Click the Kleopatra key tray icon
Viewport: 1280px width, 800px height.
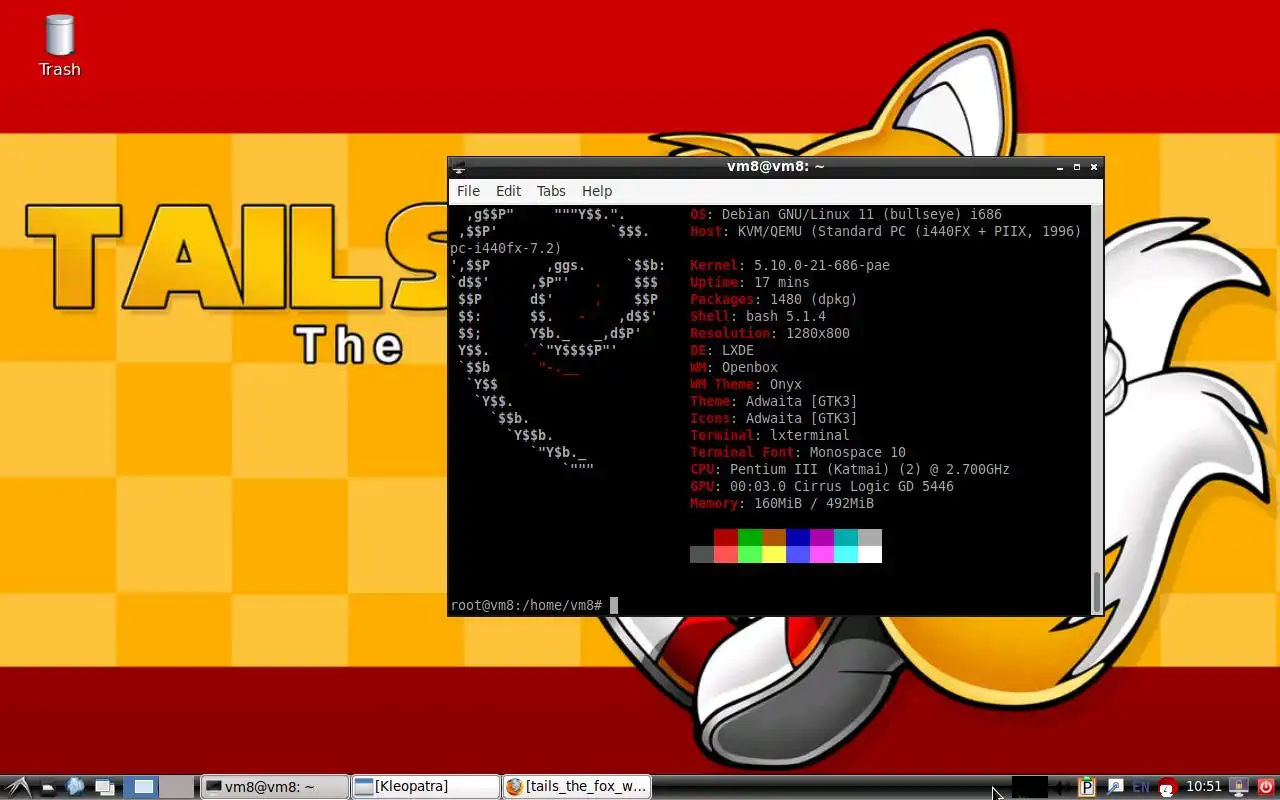[x=1114, y=788]
